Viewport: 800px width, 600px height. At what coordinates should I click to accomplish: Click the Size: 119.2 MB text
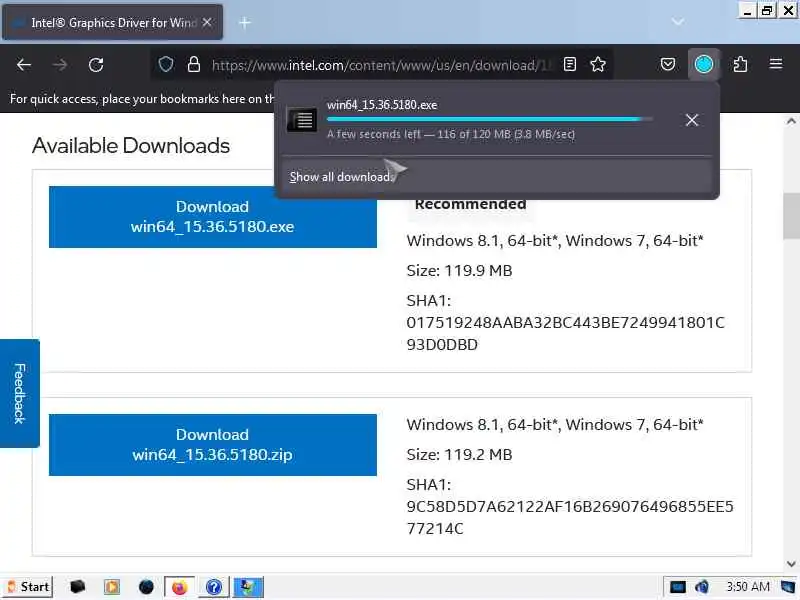pyautogui.click(x=459, y=455)
